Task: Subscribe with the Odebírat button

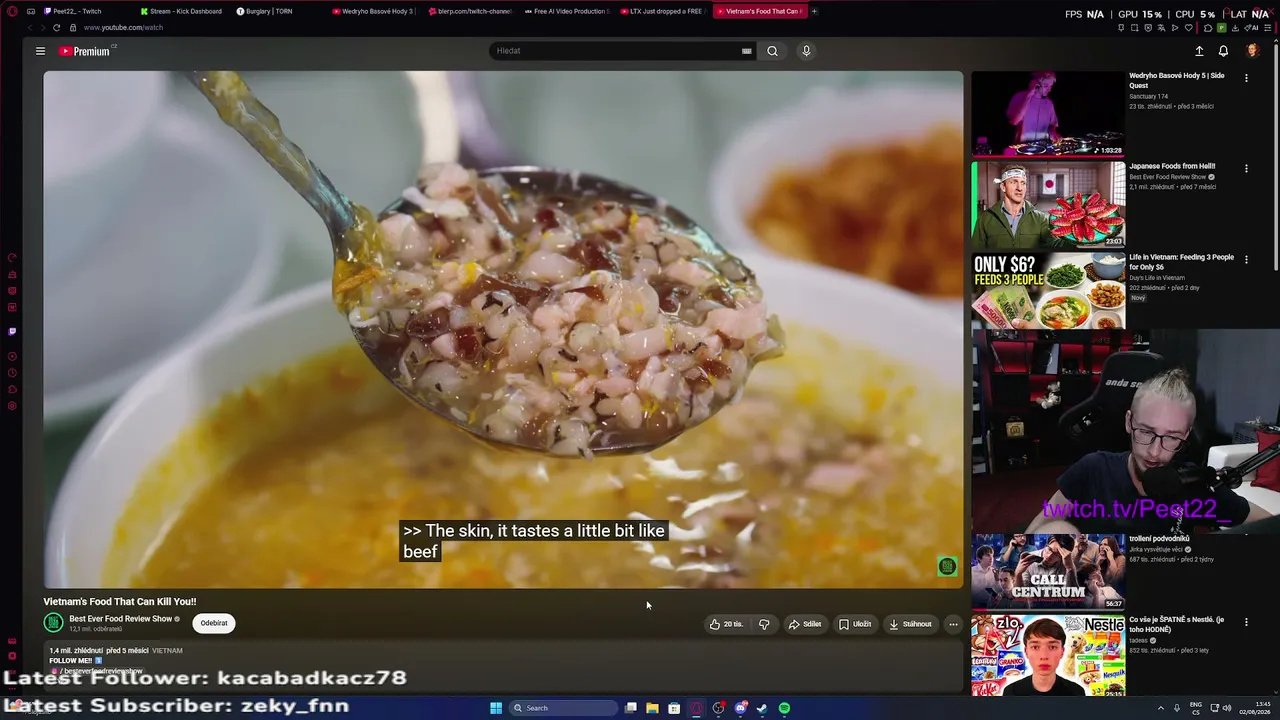Action: 214,623
